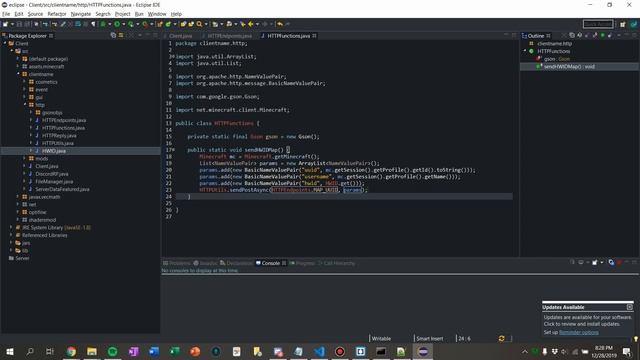
Task: Collapse HTTPFunctions class in Outline
Action: 525,51
